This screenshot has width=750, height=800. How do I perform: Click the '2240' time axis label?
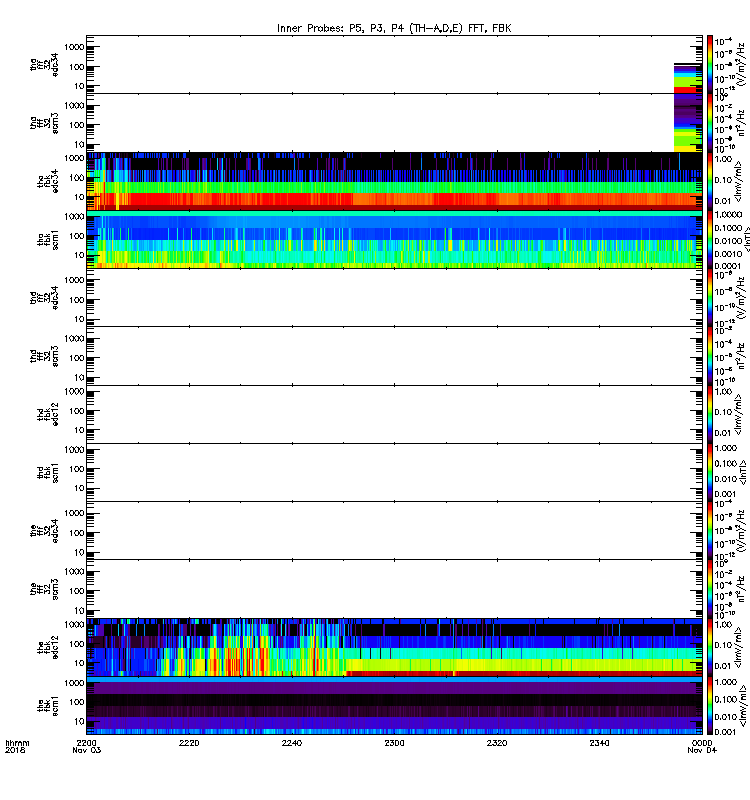(292, 743)
